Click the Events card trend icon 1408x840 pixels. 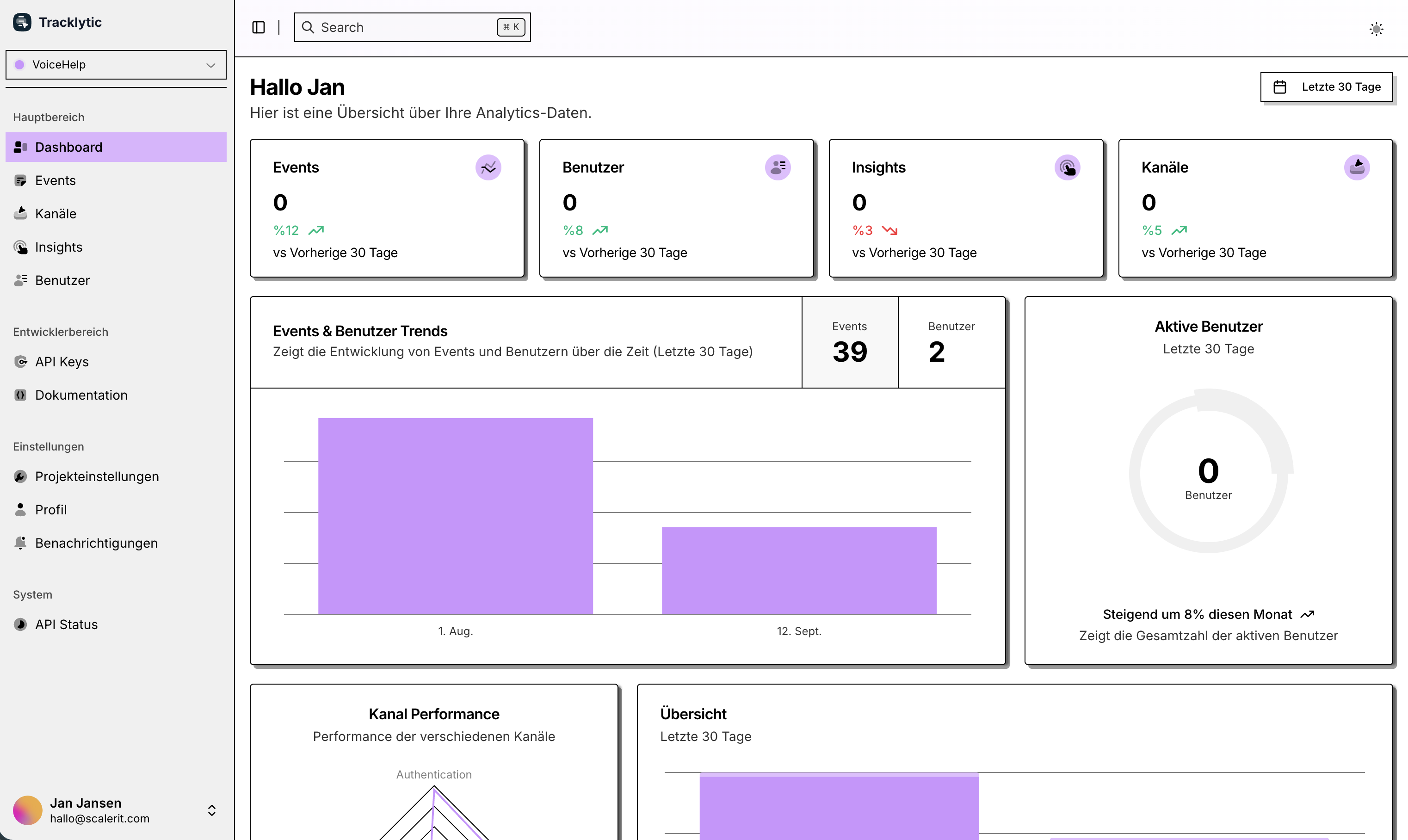[x=488, y=167]
